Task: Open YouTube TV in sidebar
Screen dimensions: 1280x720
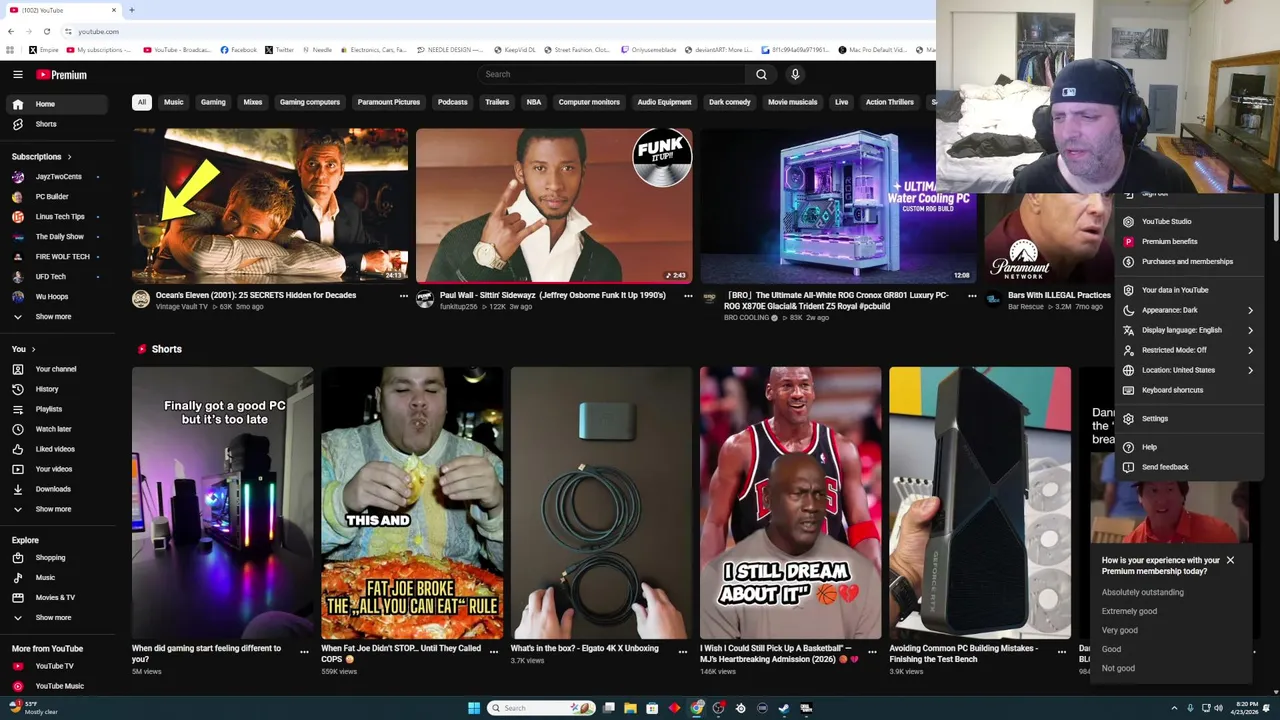Action: (56, 666)
